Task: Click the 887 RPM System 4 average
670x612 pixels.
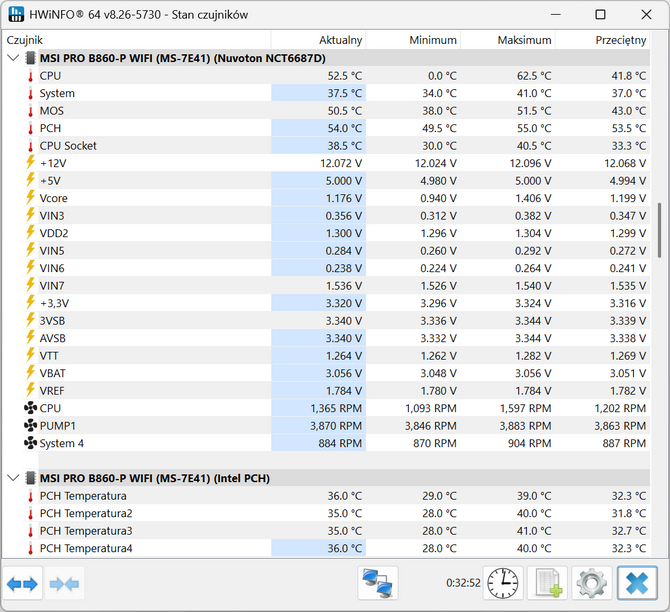Action: pos(624,444)
